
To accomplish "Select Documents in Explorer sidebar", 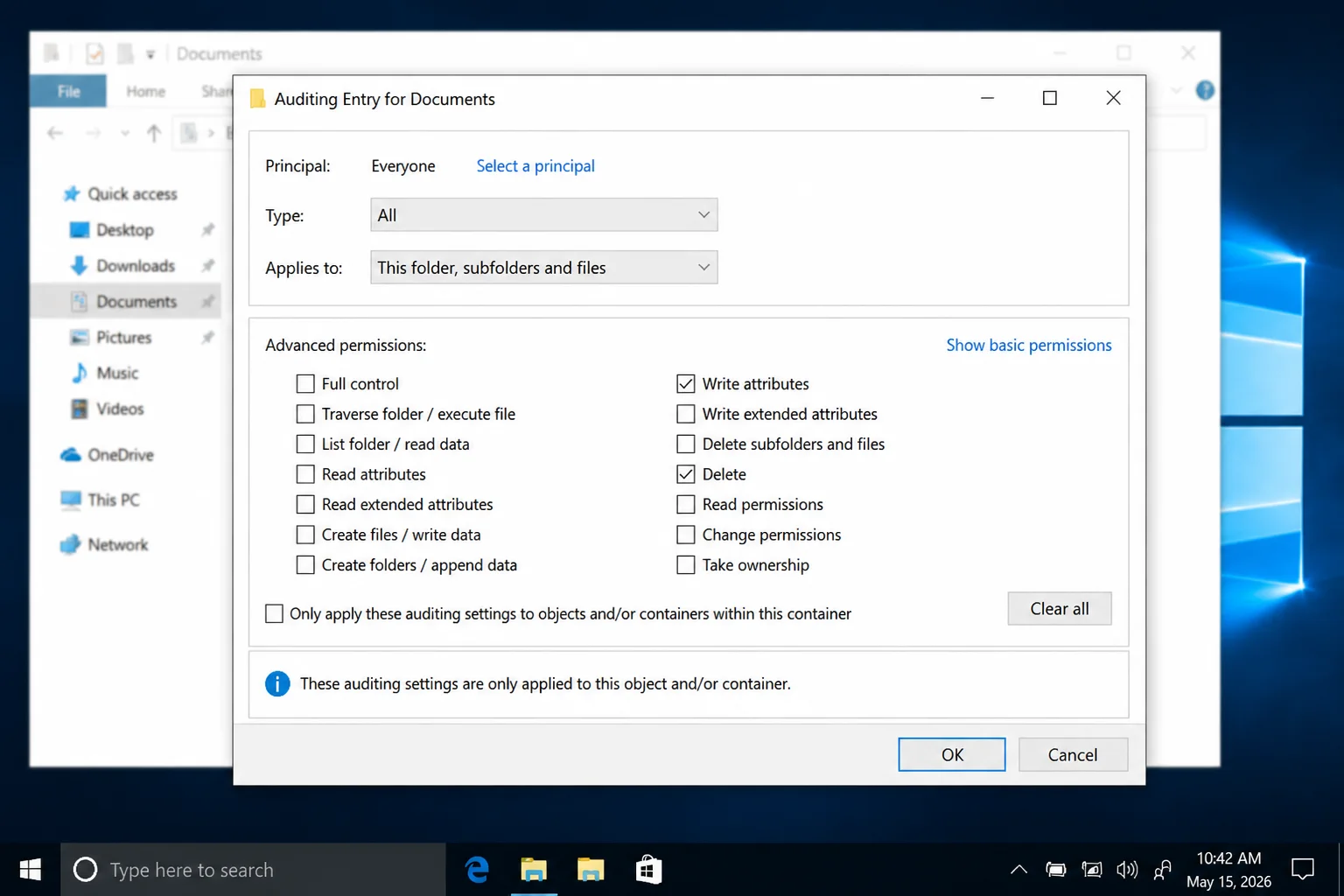I will (x=125, y=301).
